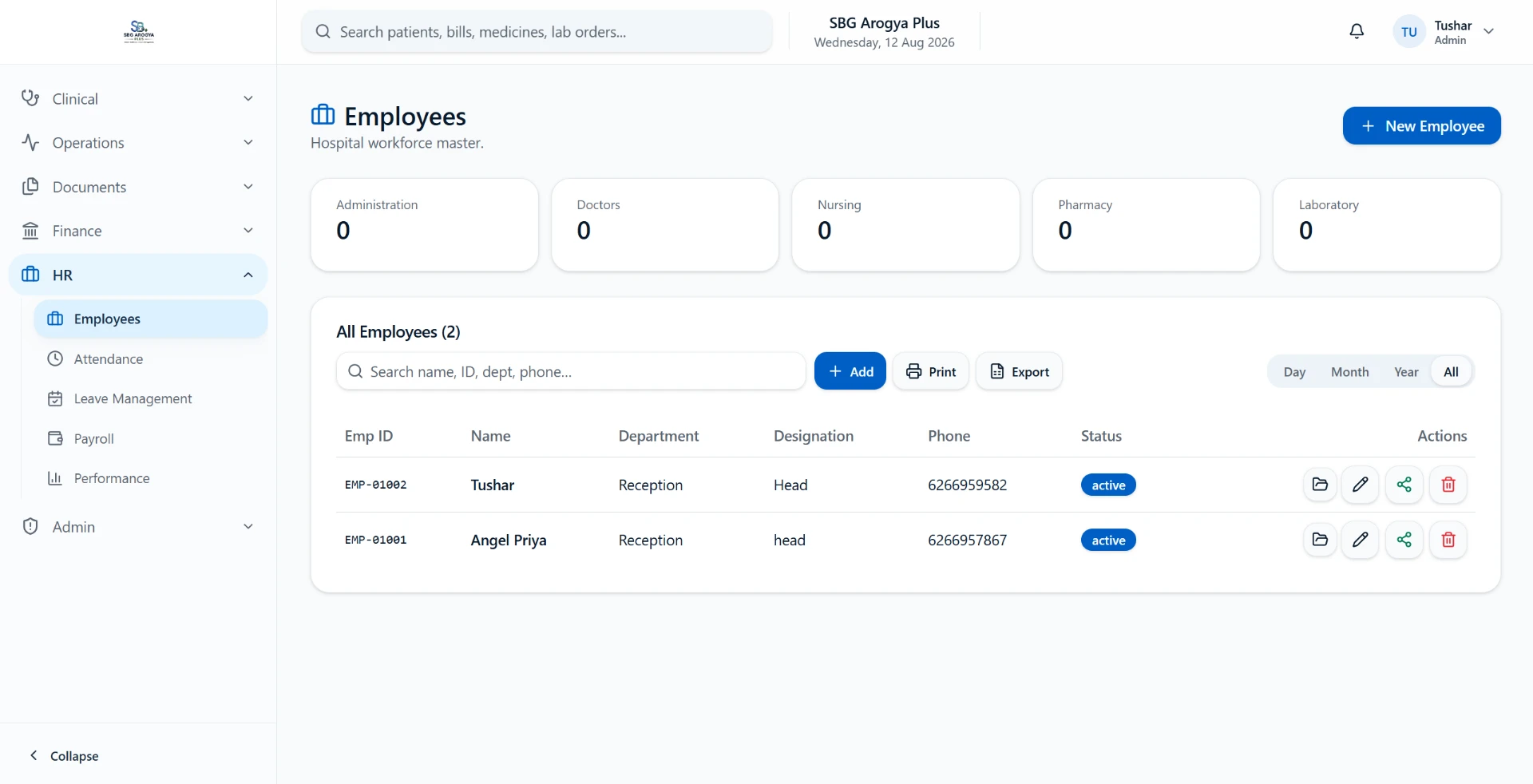Open Employees in HR submenu
The width and height of the screenshot is (1533, 784).
click(x=151, y=319)
